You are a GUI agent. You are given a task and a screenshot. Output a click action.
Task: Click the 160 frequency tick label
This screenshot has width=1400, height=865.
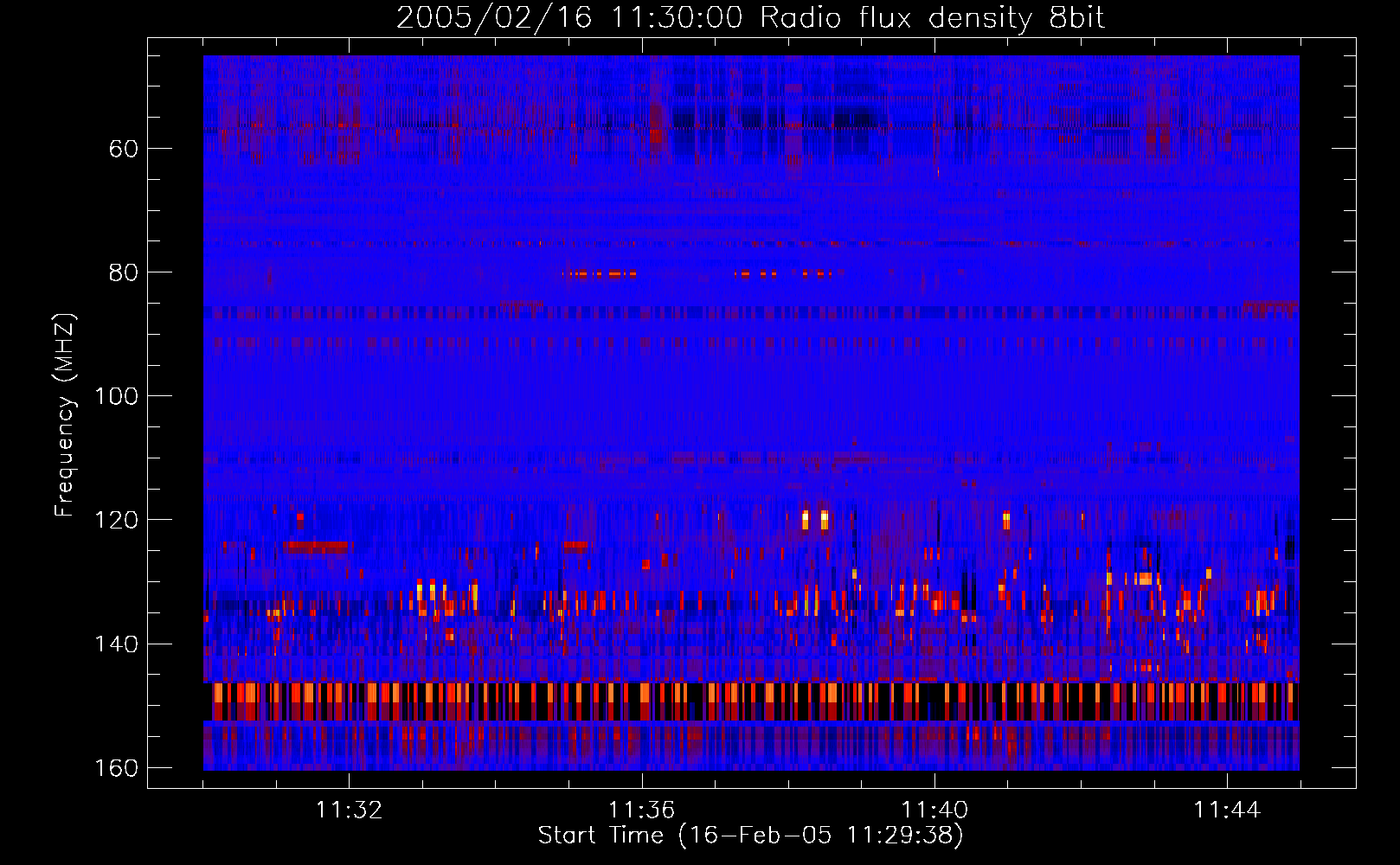(116, 768)
